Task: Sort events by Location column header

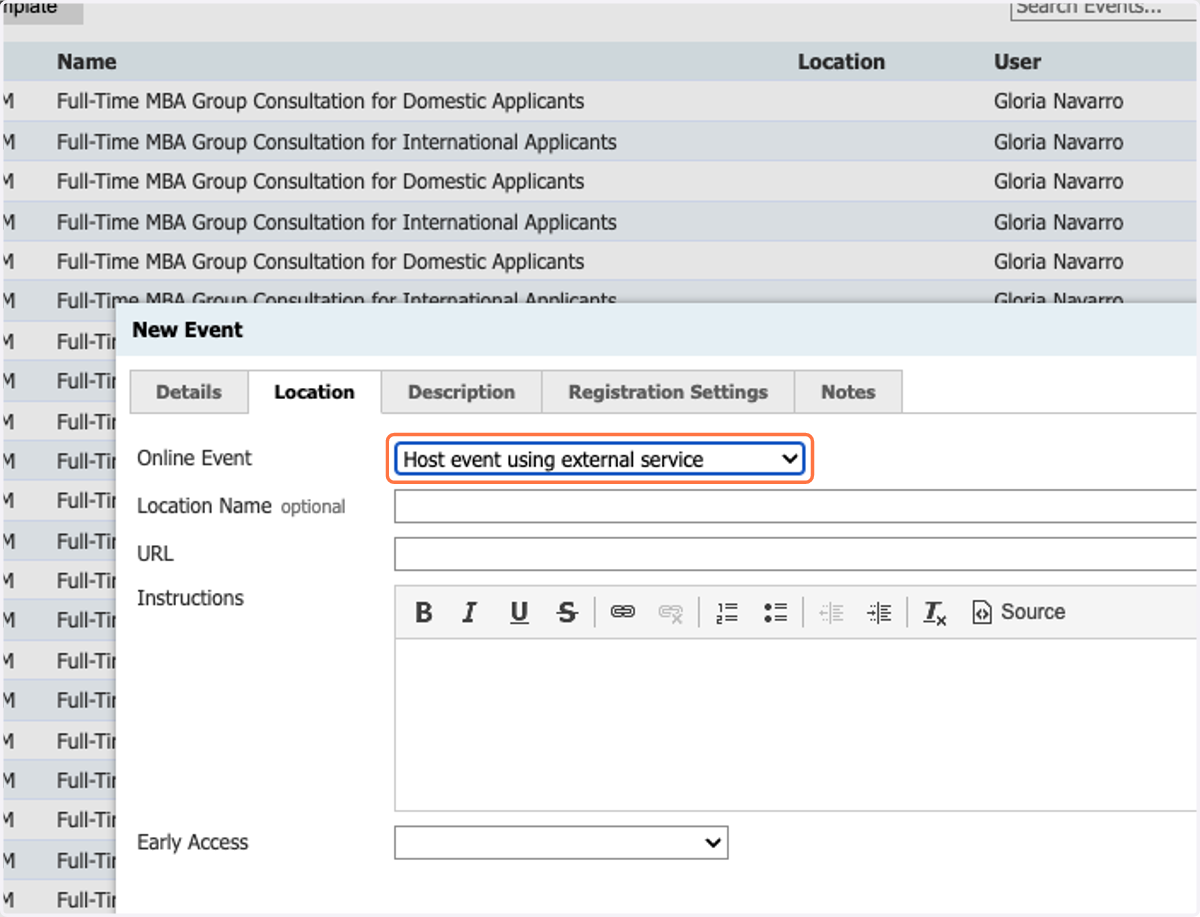Action: [x=841, y=62]
